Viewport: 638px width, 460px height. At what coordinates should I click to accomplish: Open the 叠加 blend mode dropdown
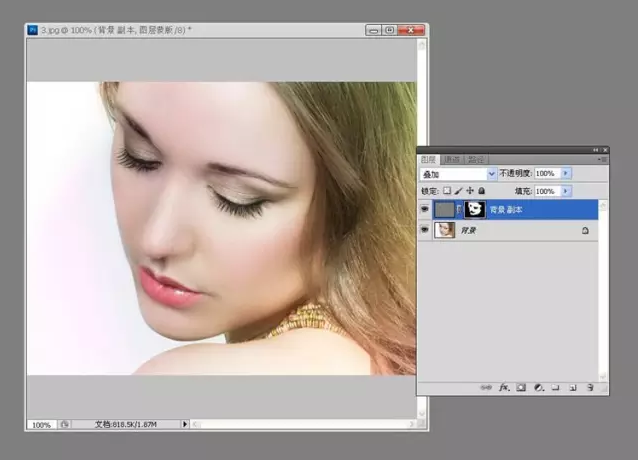[490, 174]
